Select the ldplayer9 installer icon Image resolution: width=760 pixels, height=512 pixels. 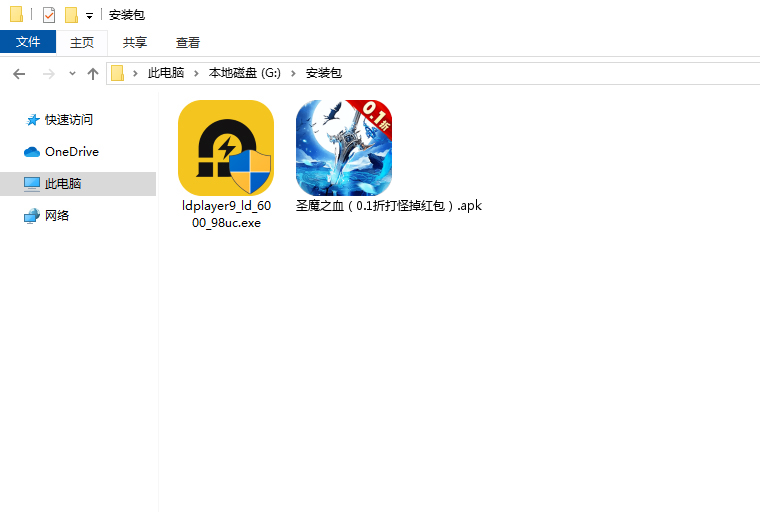(x=225, y=147)
